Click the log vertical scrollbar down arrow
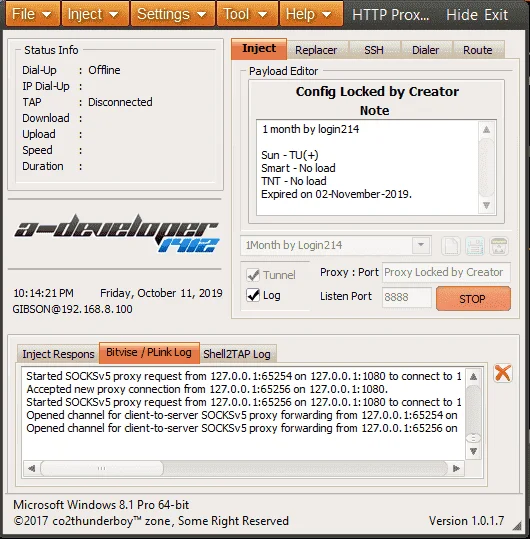Screen dimensions: 530x539 click(x=473, y=451)
